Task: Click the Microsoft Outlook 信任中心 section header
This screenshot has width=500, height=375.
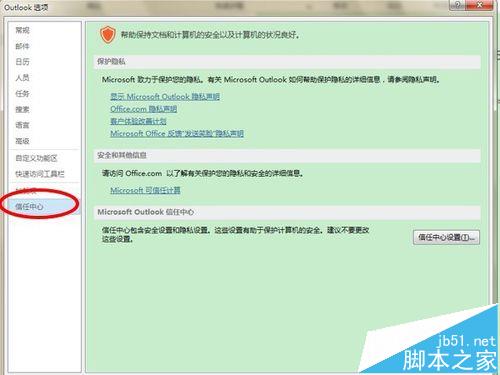Action: (x=287, y=212)
